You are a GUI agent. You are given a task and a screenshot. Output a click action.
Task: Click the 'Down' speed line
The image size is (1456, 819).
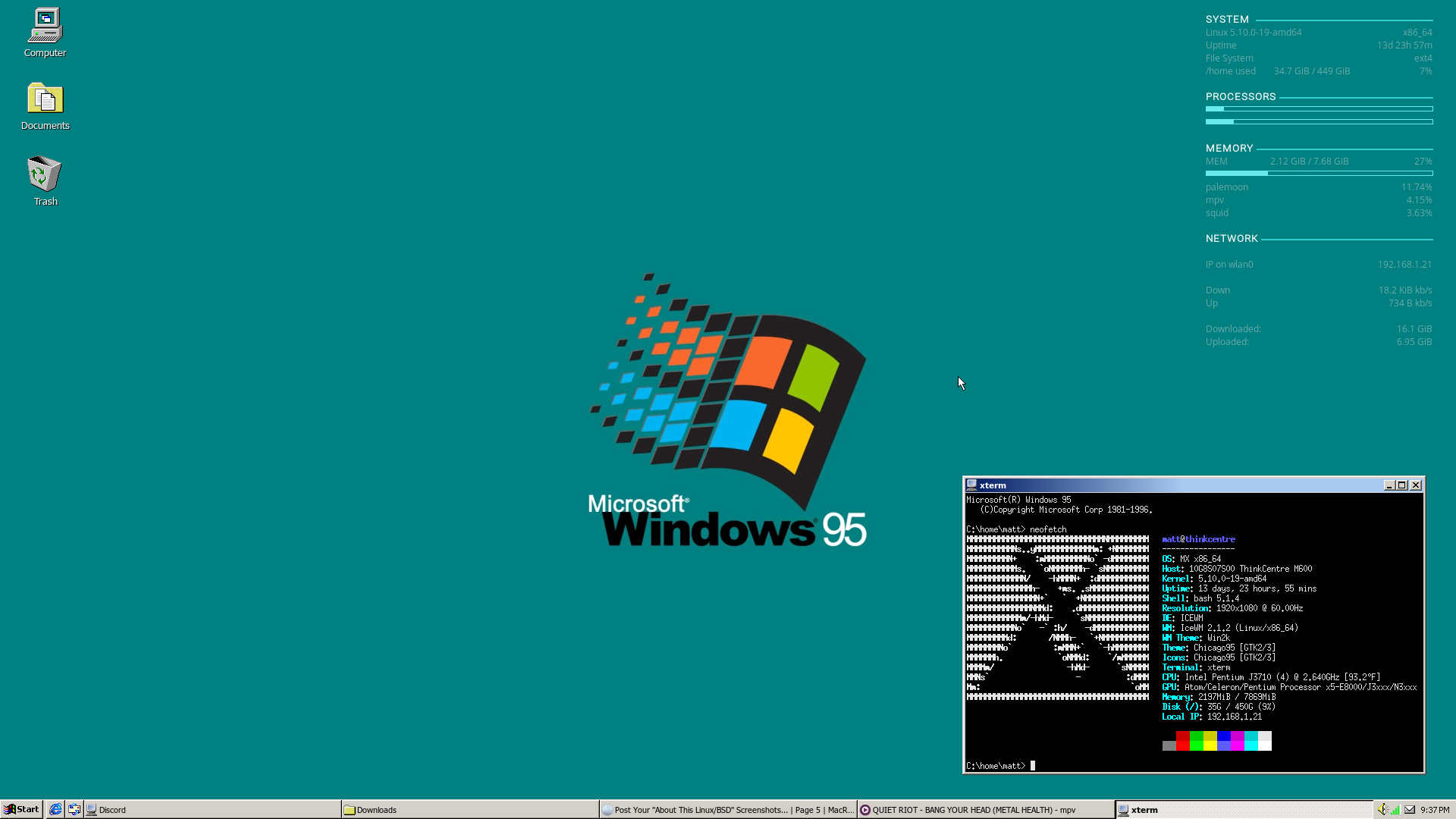[1319, 290]
